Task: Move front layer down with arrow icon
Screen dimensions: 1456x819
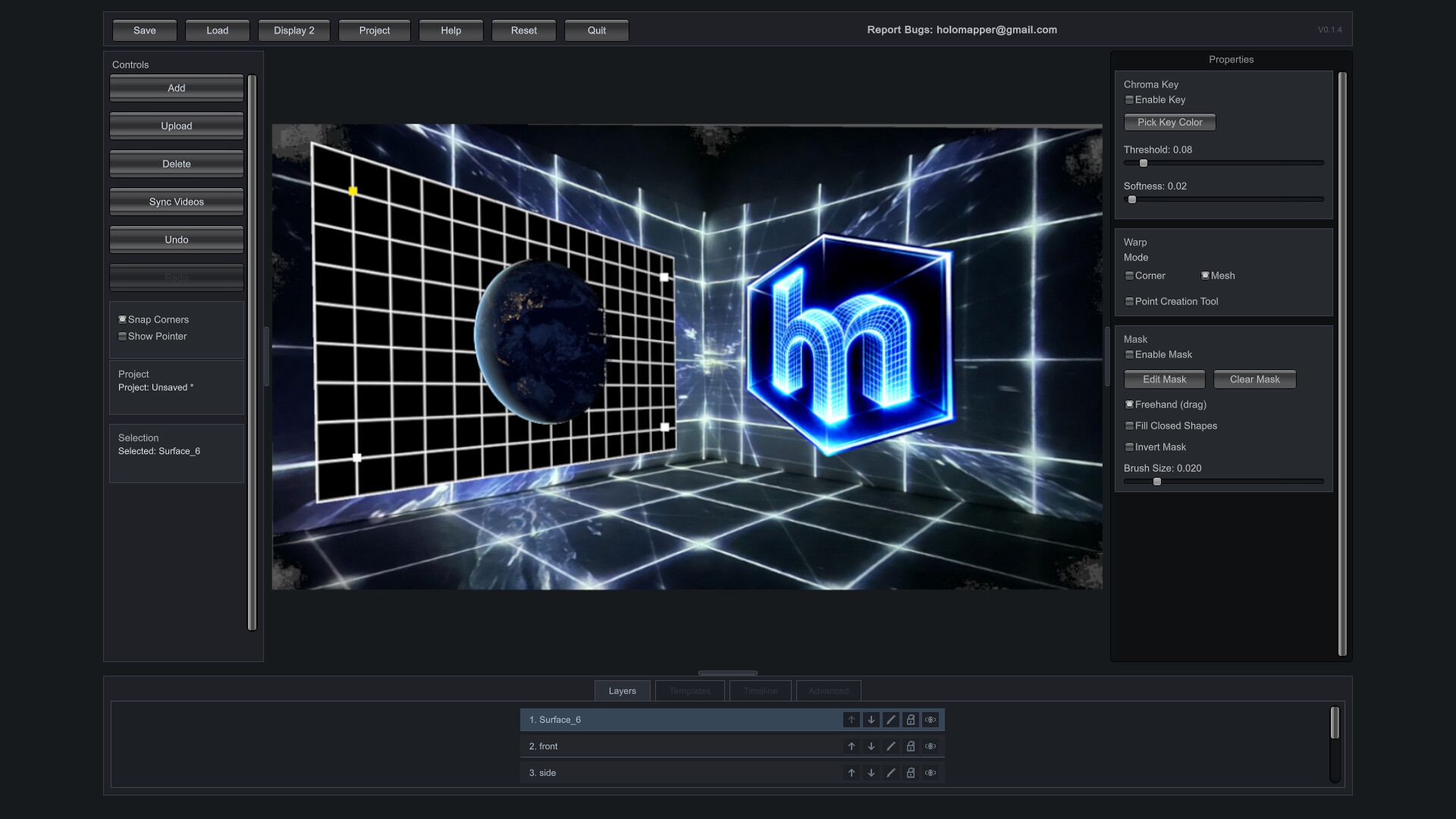Action: point(871,746)
